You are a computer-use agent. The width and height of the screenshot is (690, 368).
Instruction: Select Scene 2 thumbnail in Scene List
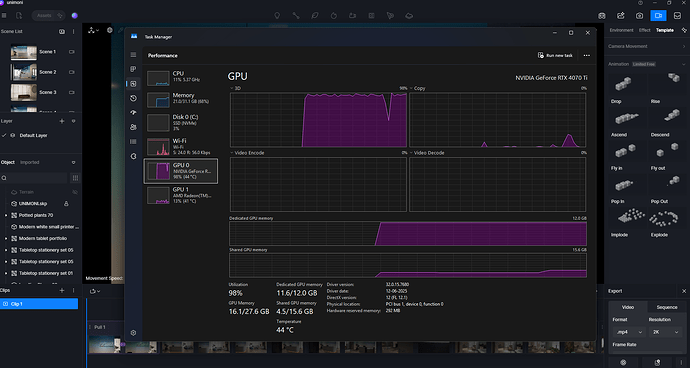(x=24, y=72)
